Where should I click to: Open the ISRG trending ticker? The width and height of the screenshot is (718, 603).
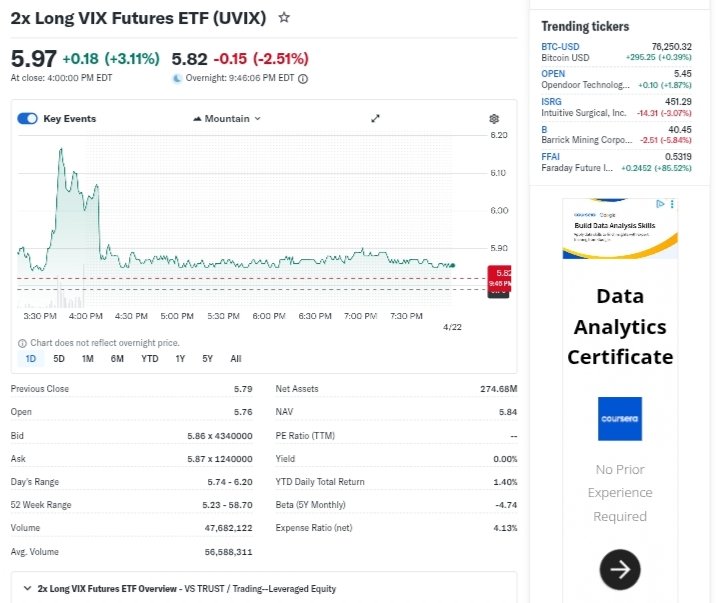coord(553,101)
